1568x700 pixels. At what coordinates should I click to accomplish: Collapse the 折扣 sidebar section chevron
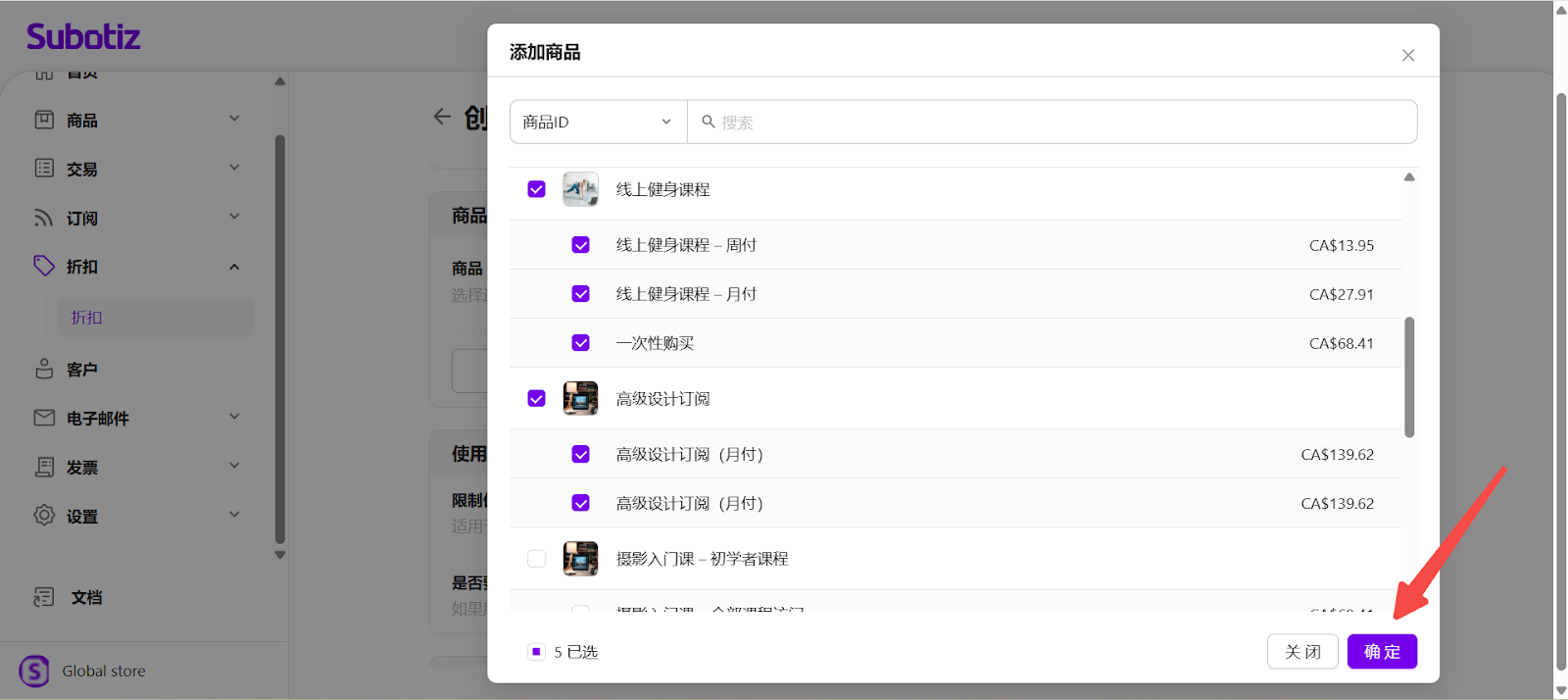click(x=234, y=267)
